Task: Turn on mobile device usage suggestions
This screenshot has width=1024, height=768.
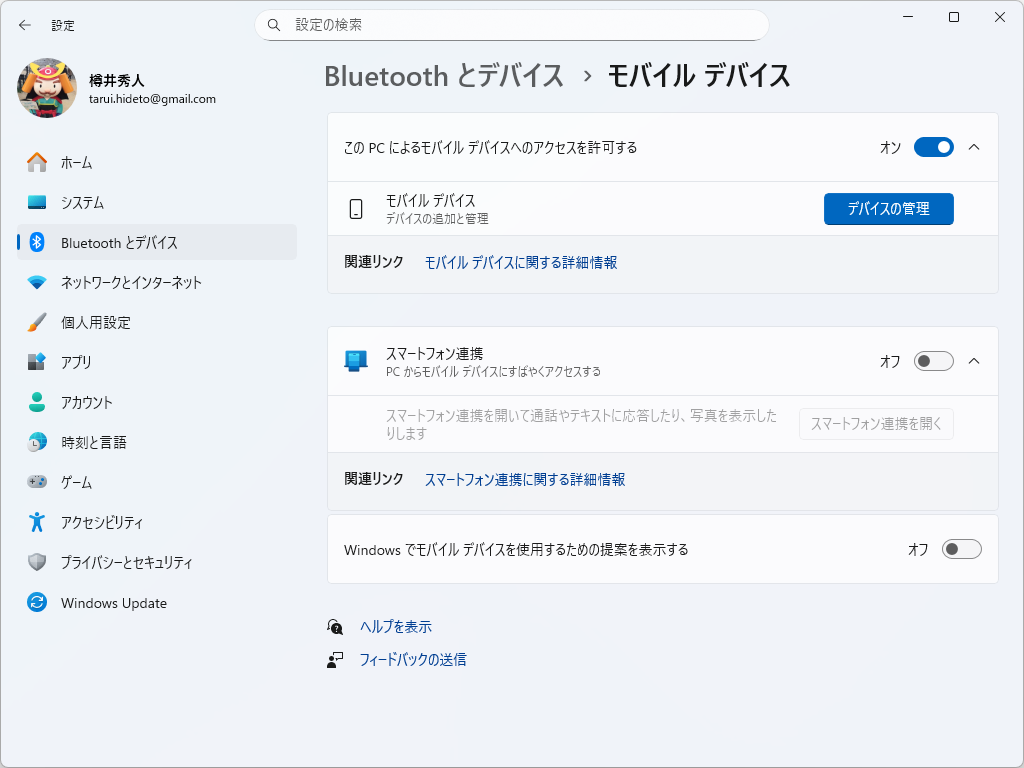Action: [962, 548]
